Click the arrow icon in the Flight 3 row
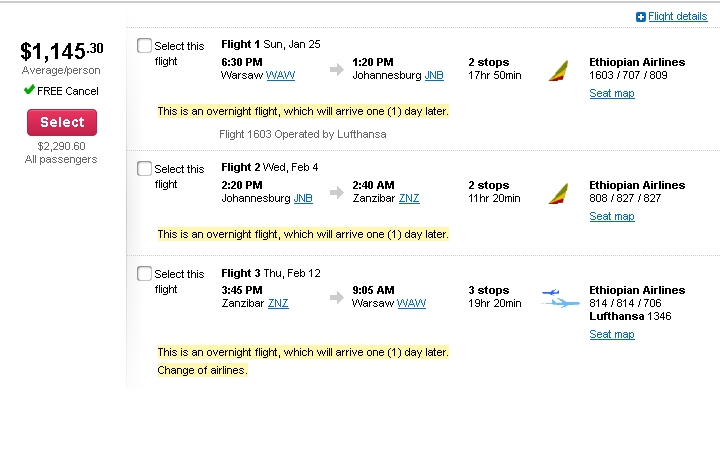This screenshot has height=465, width=720. tap(337, 297)
